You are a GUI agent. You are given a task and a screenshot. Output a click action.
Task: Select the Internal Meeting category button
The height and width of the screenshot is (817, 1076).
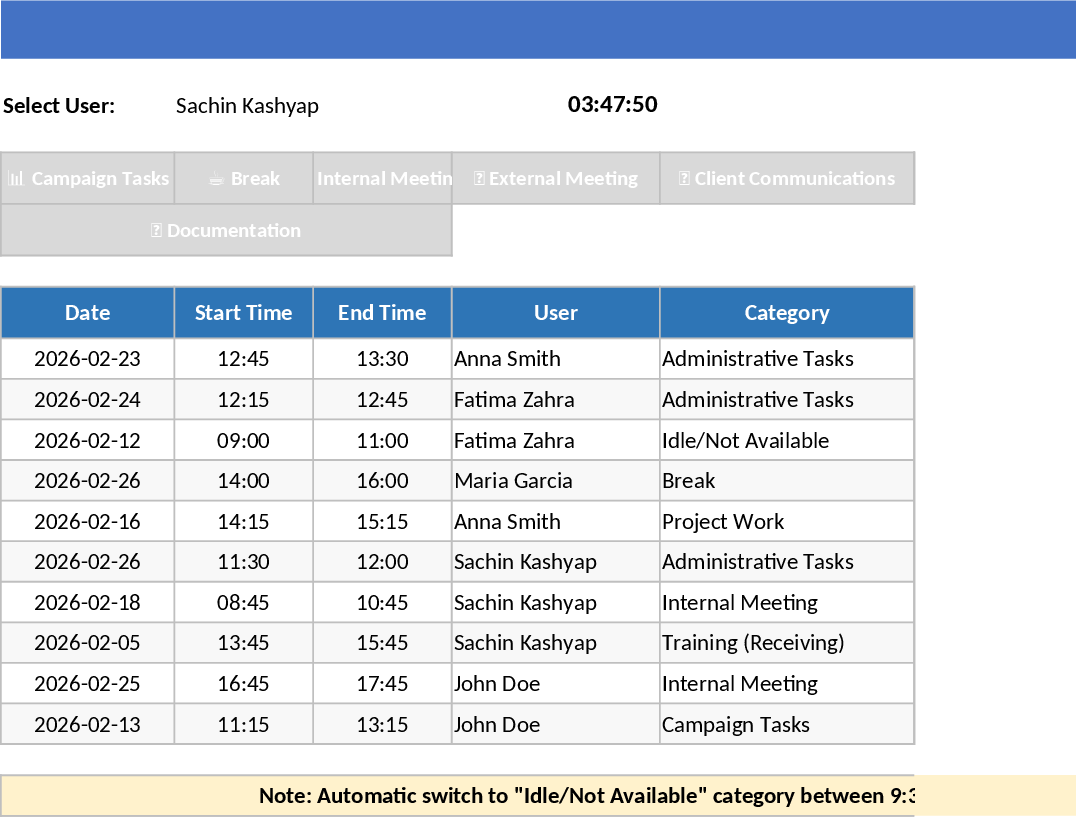pyautogui.click(x=383, y=178)
